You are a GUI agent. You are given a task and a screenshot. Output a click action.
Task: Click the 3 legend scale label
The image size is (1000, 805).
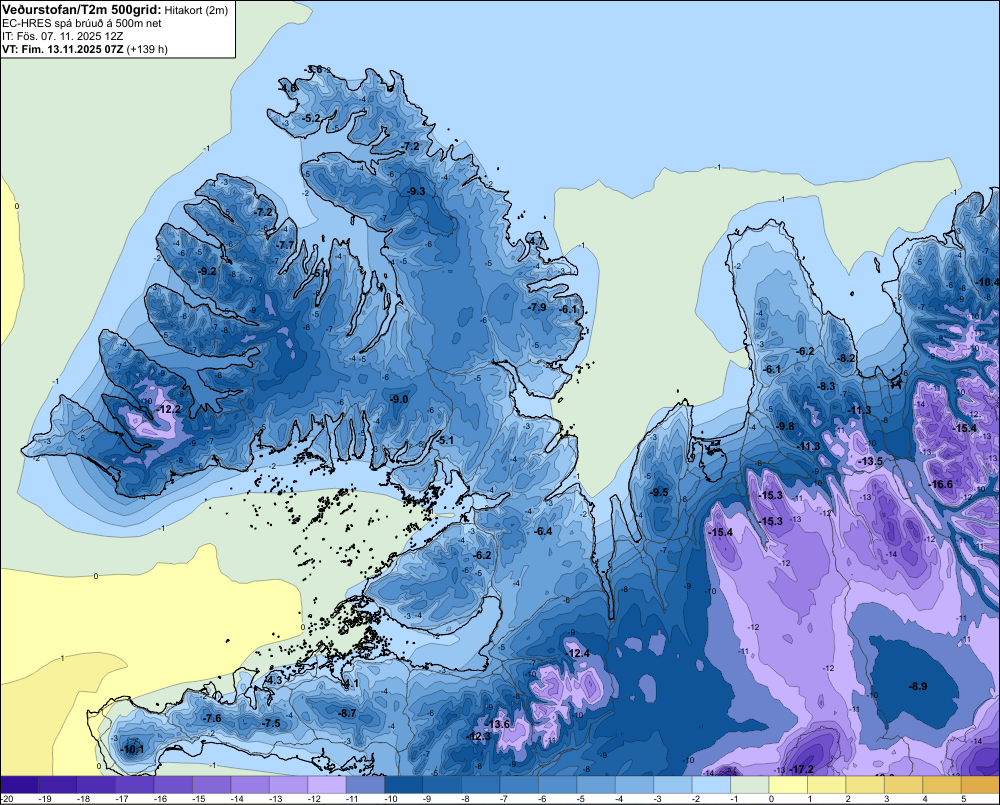tap(886, 799)
